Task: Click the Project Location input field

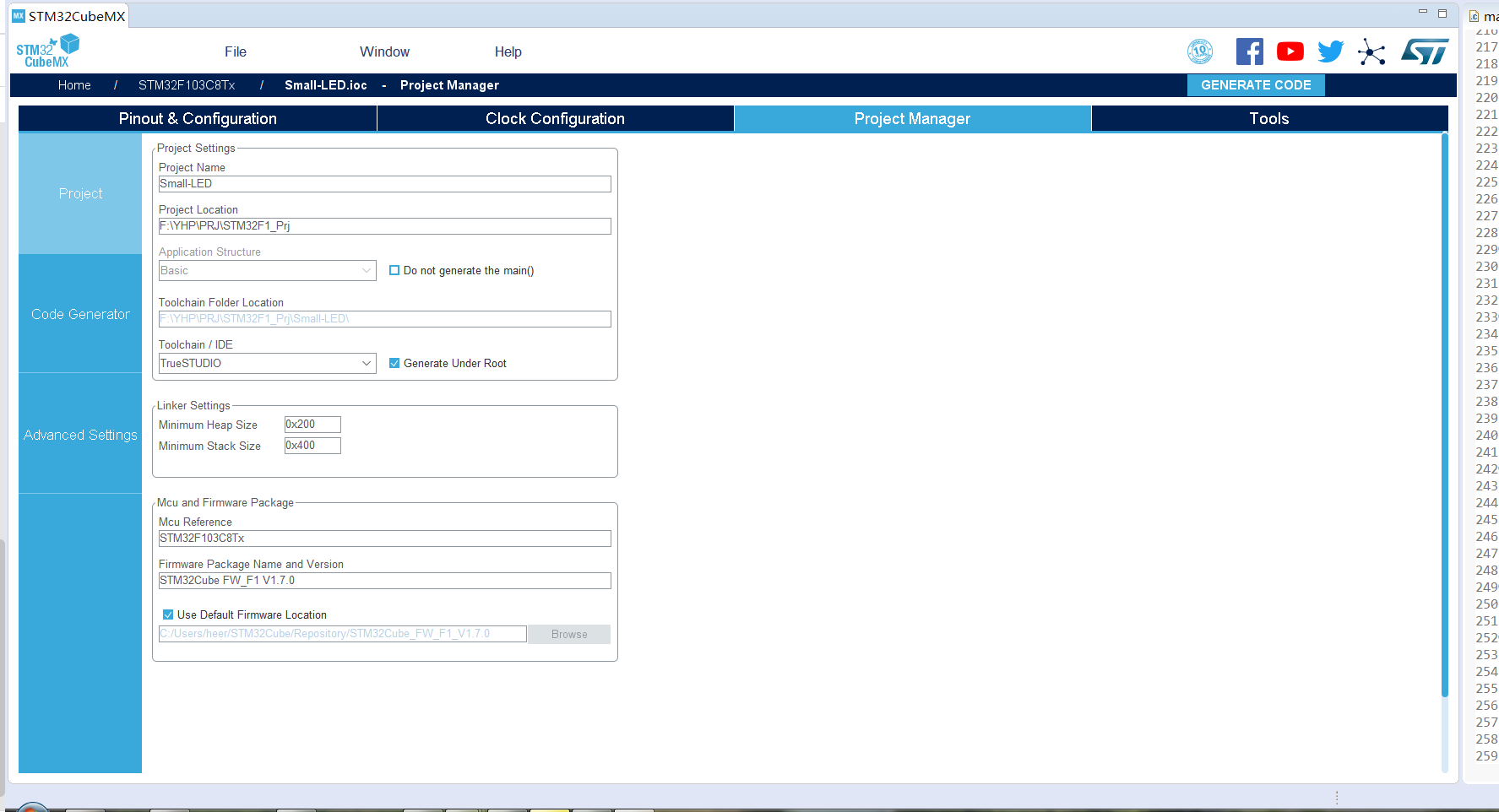Action: click(384, 226)
